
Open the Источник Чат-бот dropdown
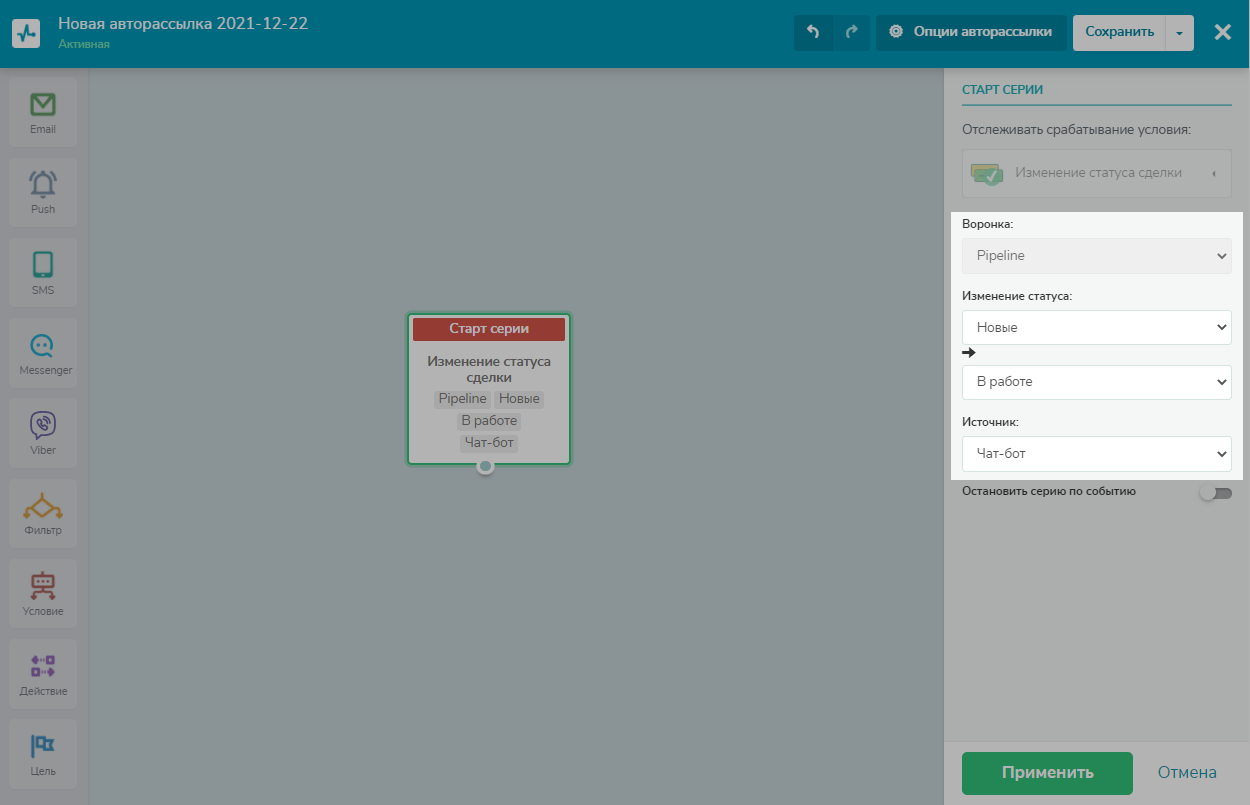pyautogui.click(x=1097, y=454)
